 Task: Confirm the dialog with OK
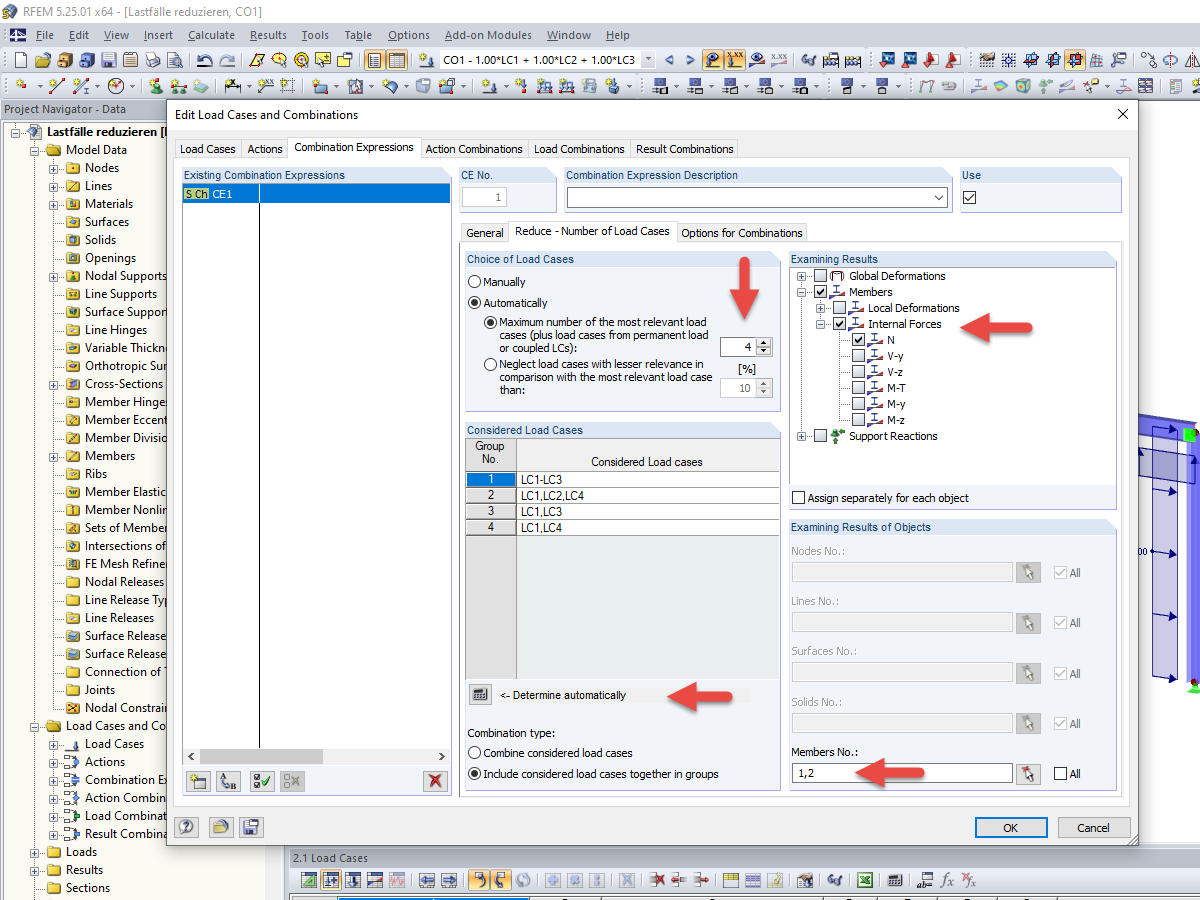click(1011, 827)
